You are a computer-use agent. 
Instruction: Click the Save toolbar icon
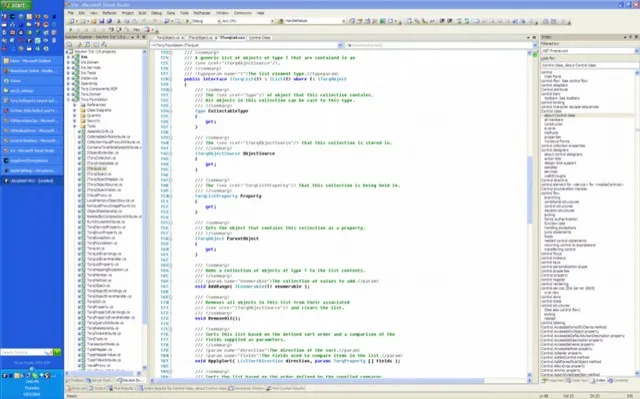(102, 21)
